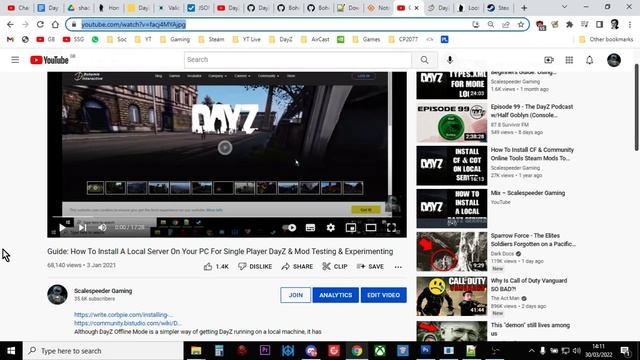The image size is (640, 360).
Task: Click Call of Duty Vanguard video thumbnail
Action: tap(451, 296)
